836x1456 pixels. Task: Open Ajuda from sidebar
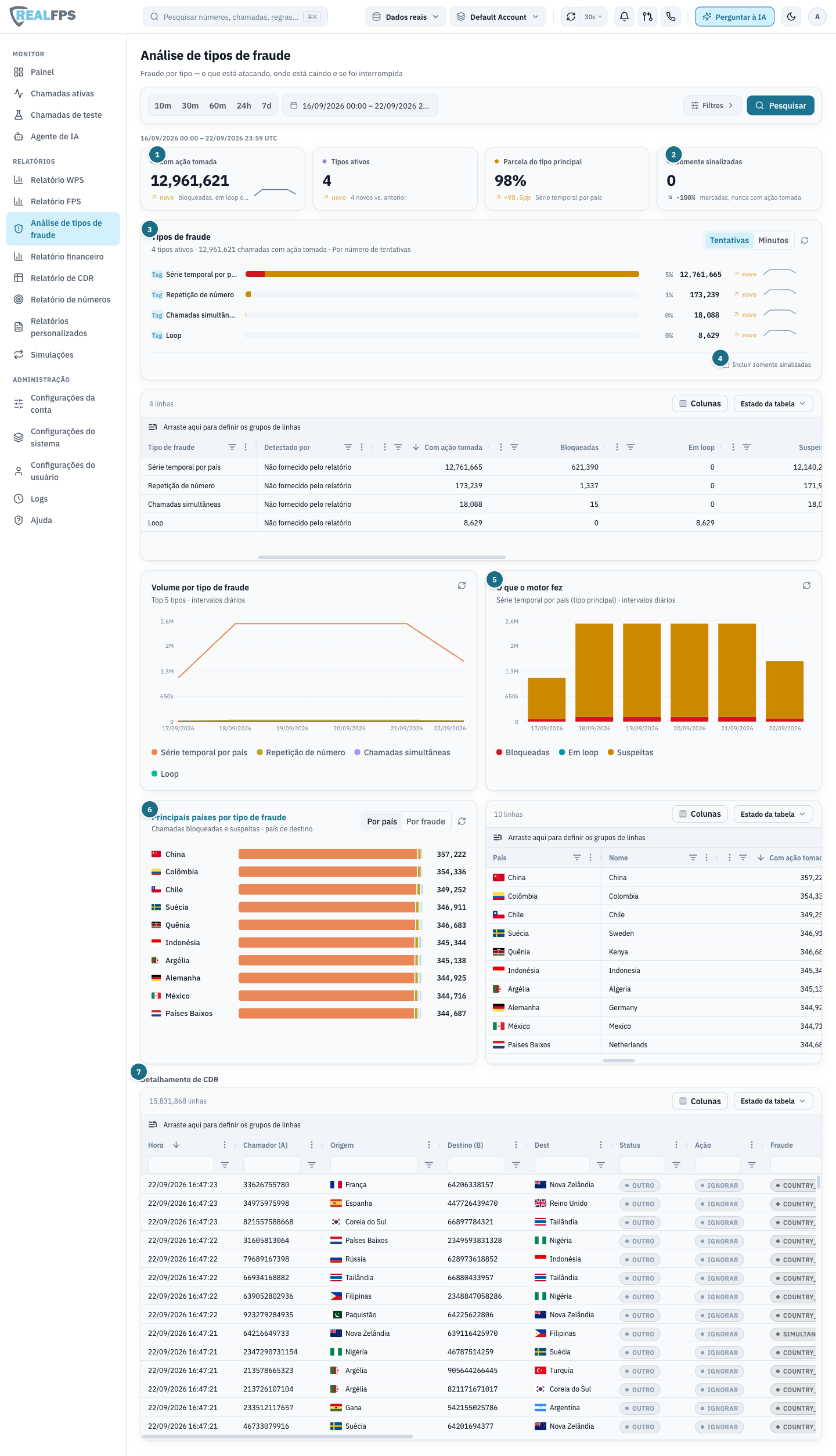tap(63, 520)
